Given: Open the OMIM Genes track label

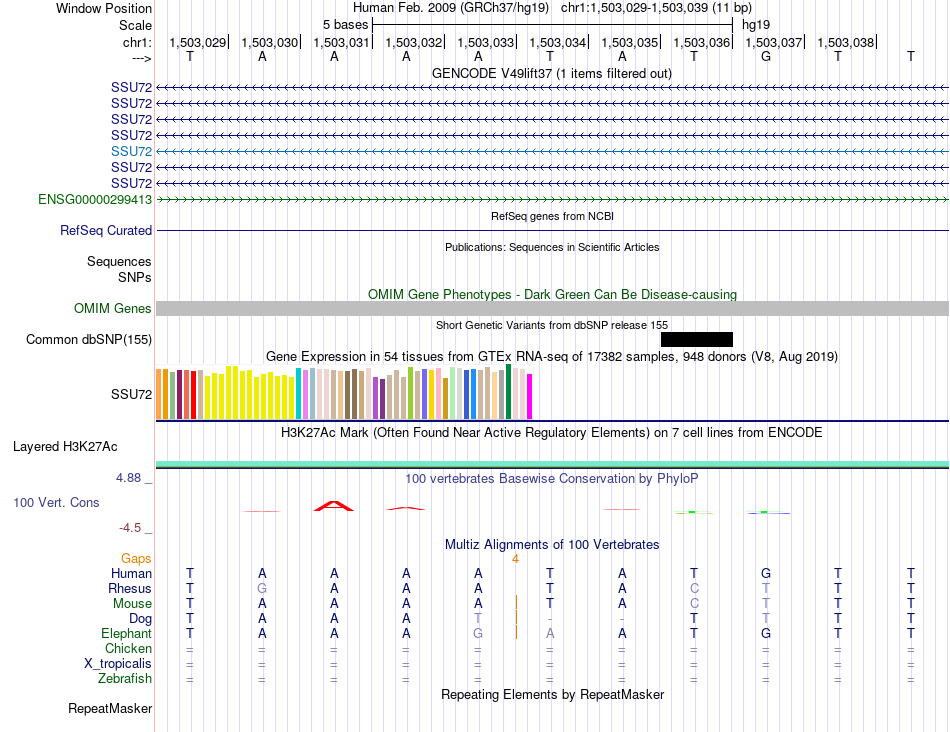Looking at the screenshot, I should pos(113,308).
